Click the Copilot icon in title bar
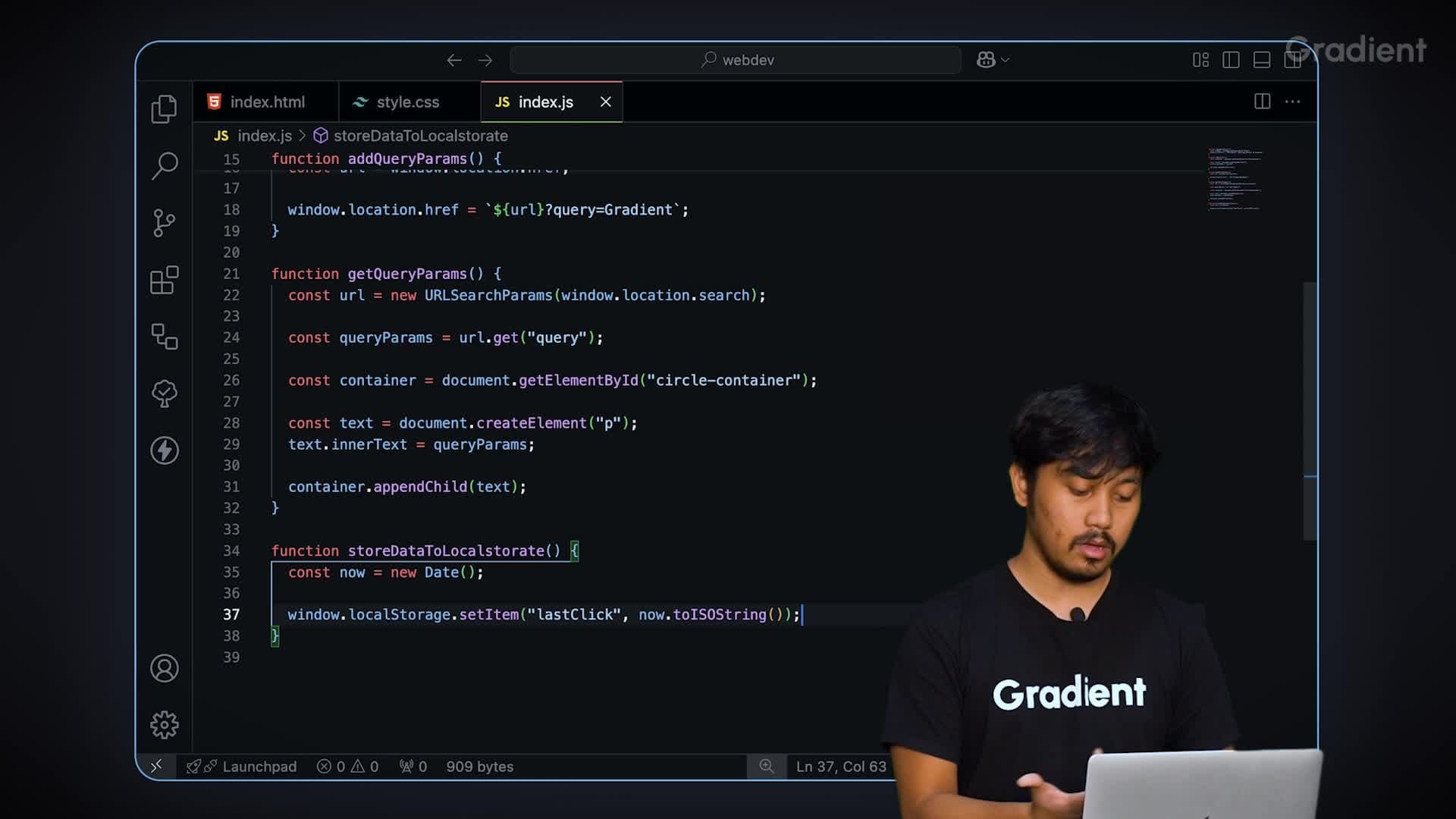1456x819 pixels. pyautogui.click(x=986, y=60)
